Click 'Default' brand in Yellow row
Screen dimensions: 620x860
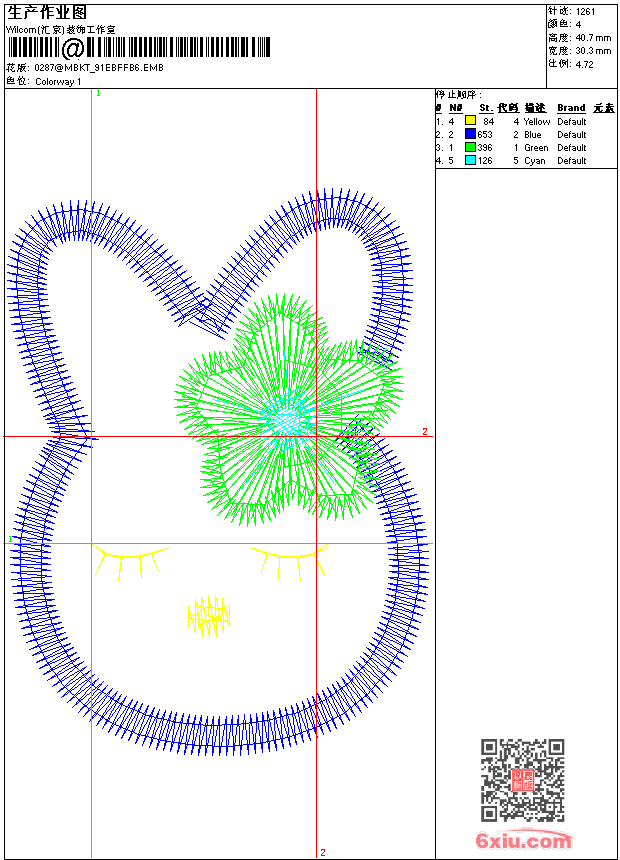coord(572,122)
